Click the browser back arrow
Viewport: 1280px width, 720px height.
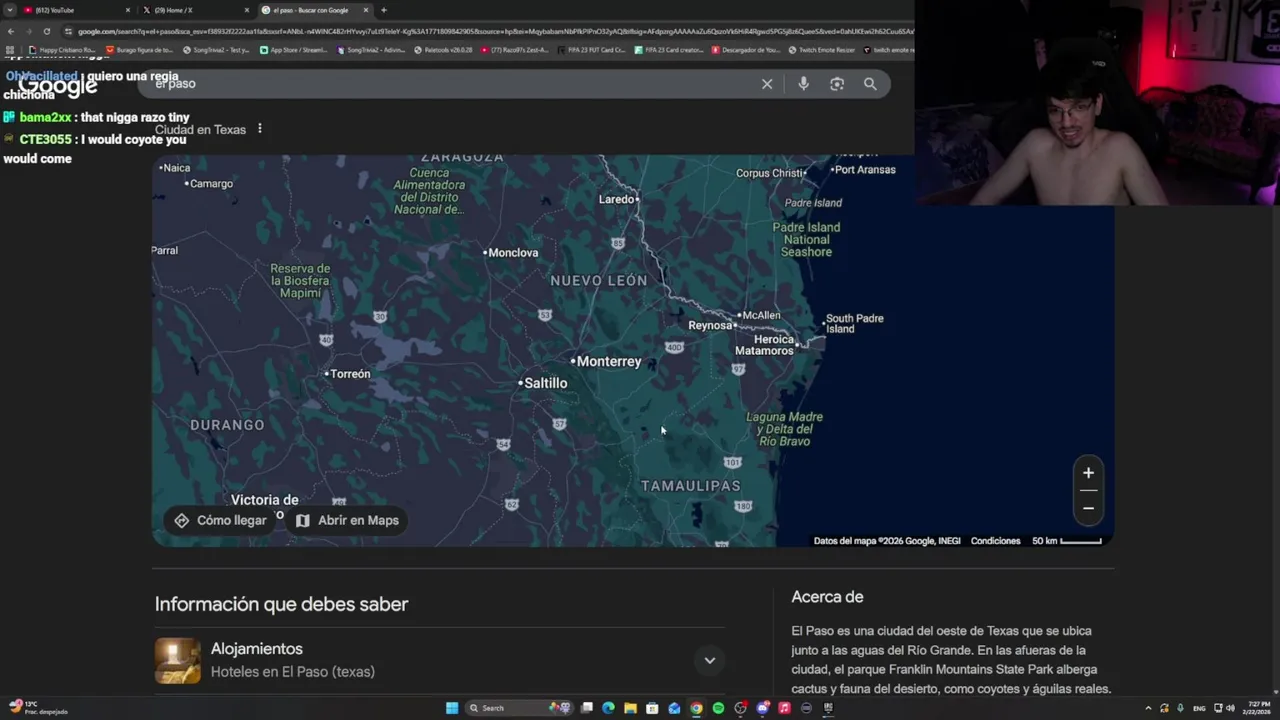click(10, 31)
